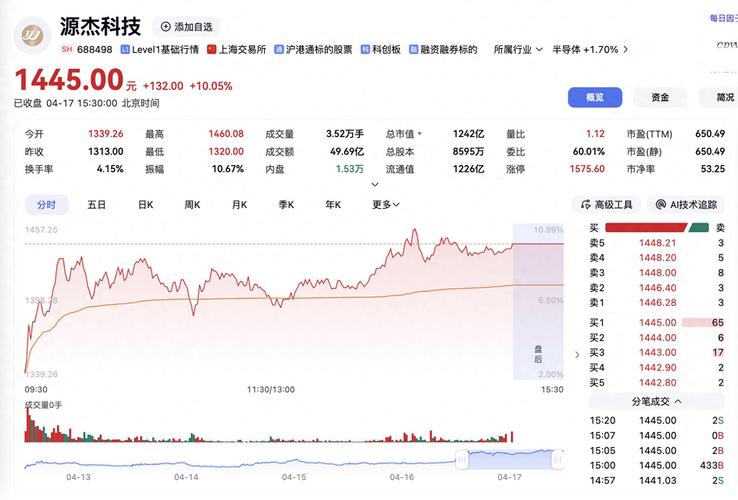Click the 今开 value 1339.26

(x=105, y=134)
